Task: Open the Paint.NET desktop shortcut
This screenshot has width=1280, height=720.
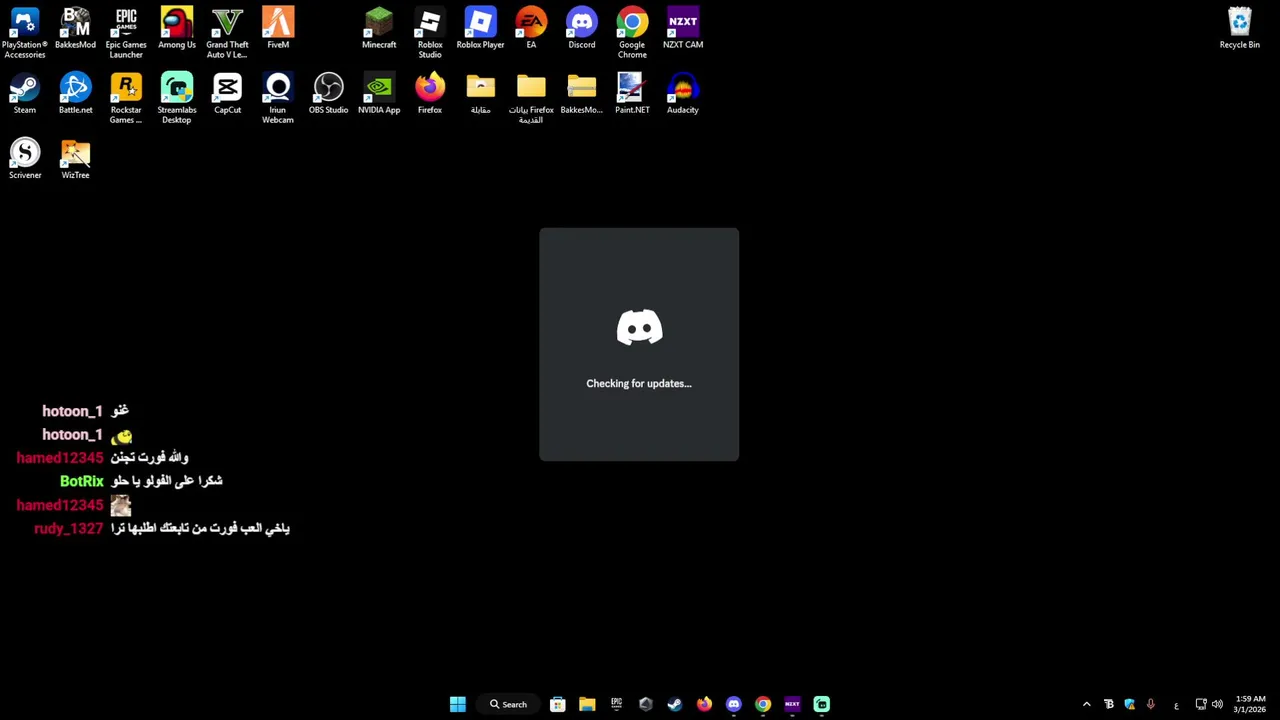Action: (x=632, y=93)
